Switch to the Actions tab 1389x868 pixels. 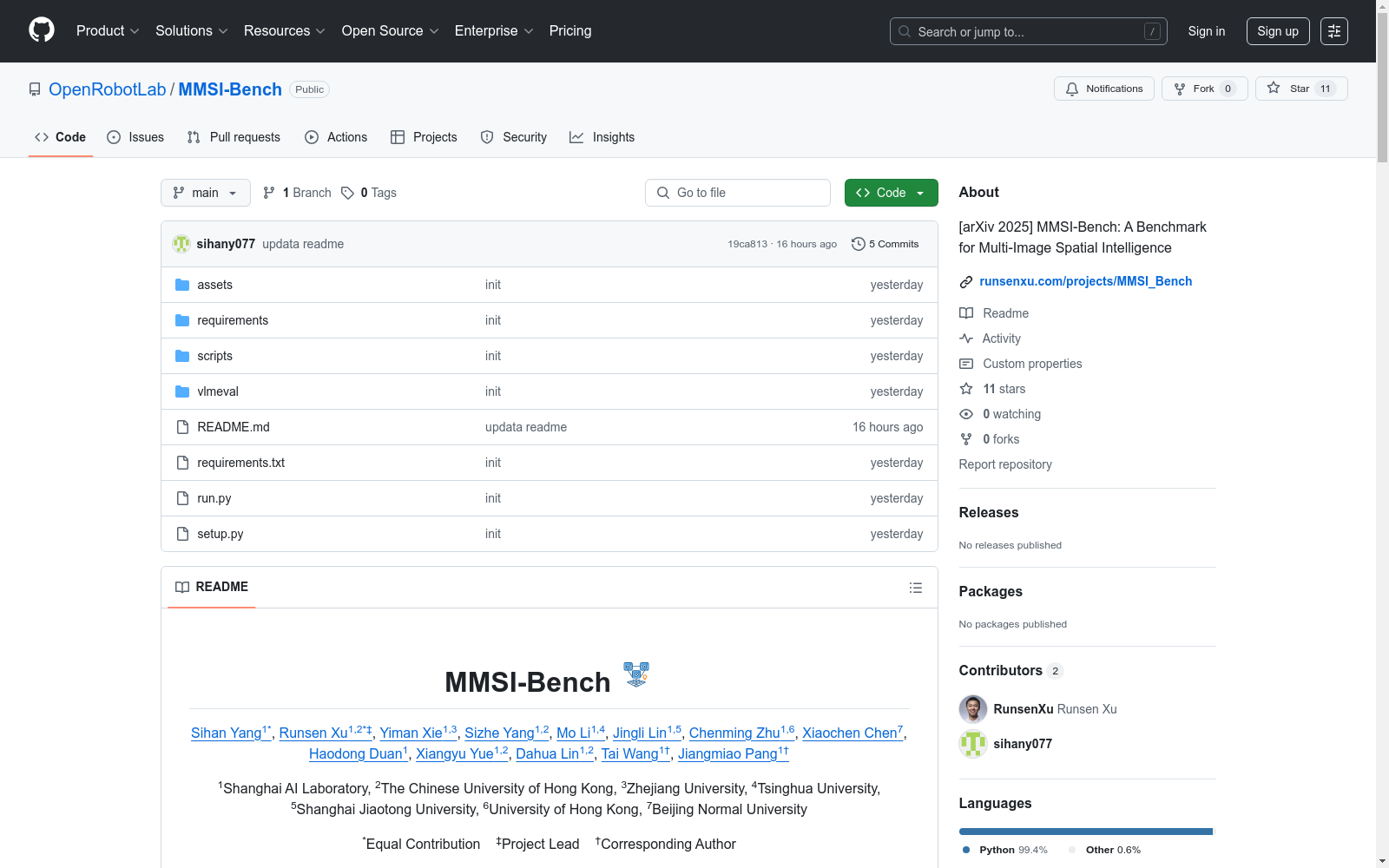[336, 137]
